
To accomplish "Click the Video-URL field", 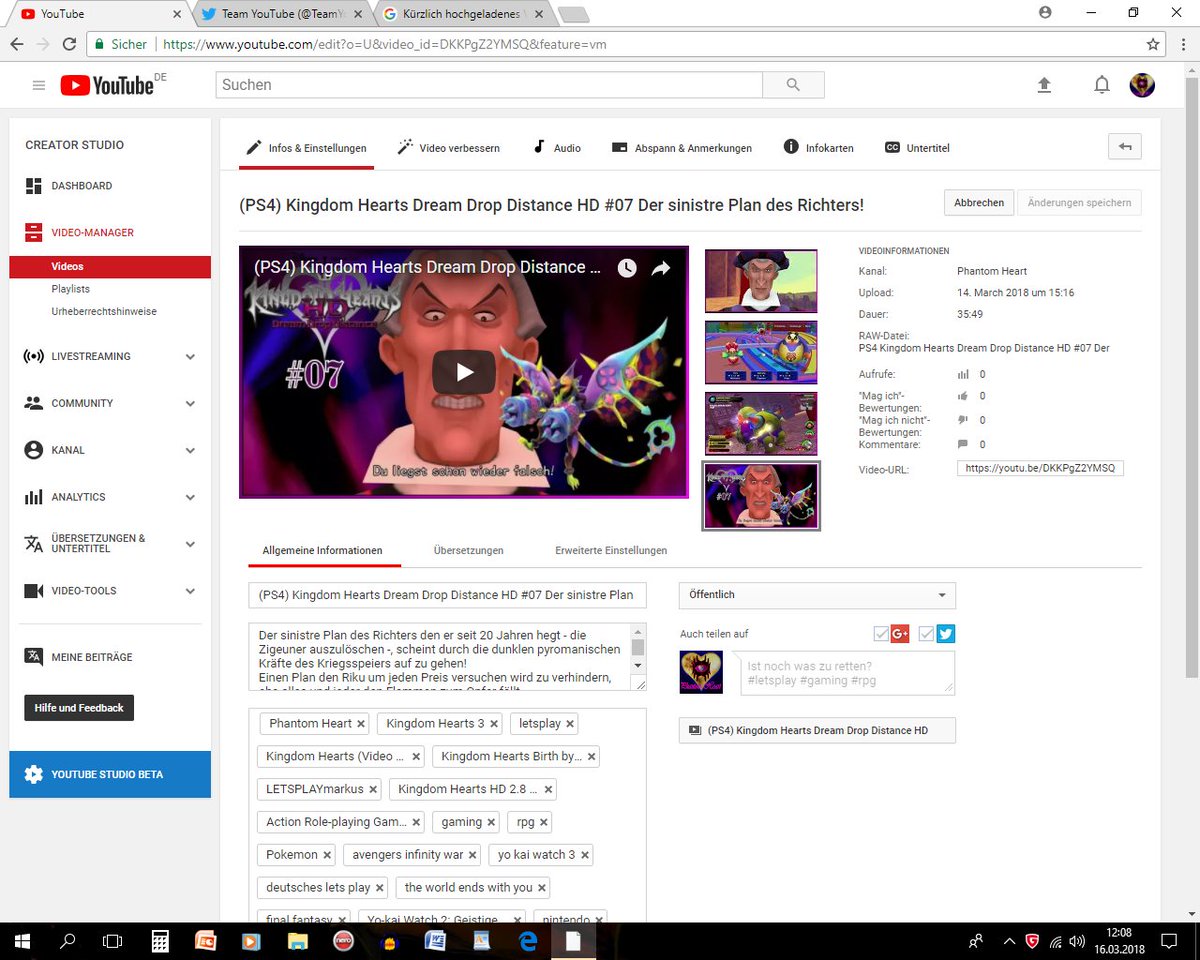I will pyautogui.click(x=1040, y=468).
